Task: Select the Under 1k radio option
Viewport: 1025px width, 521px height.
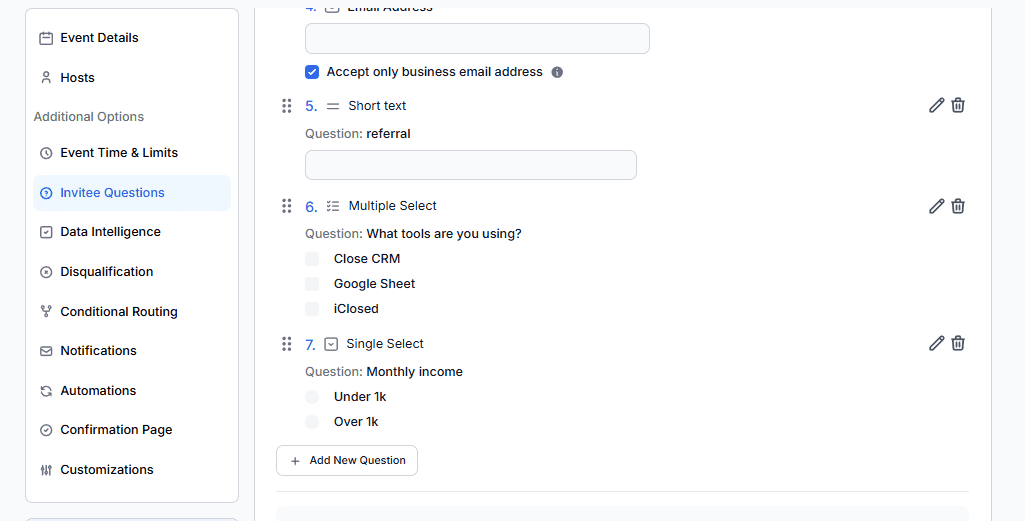Action: point(312,397)
